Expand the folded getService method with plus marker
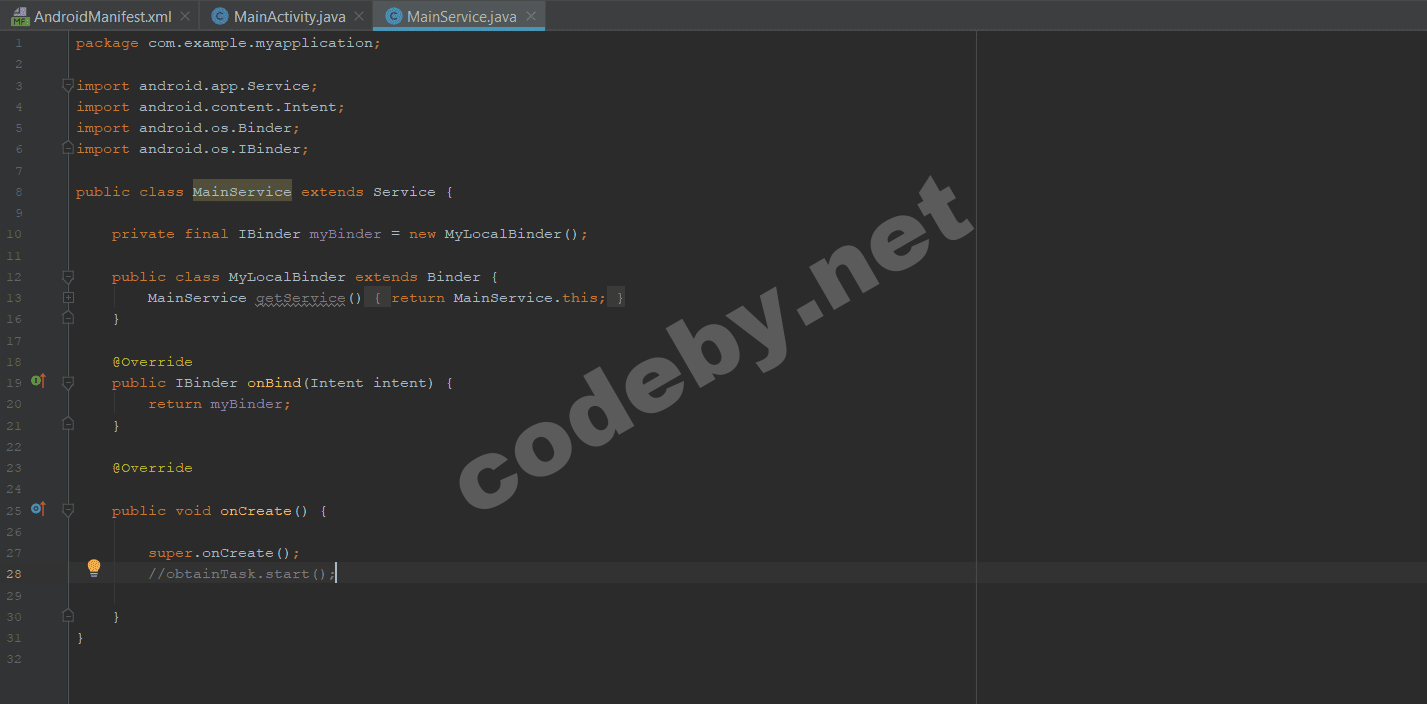 tap(68, 297)
